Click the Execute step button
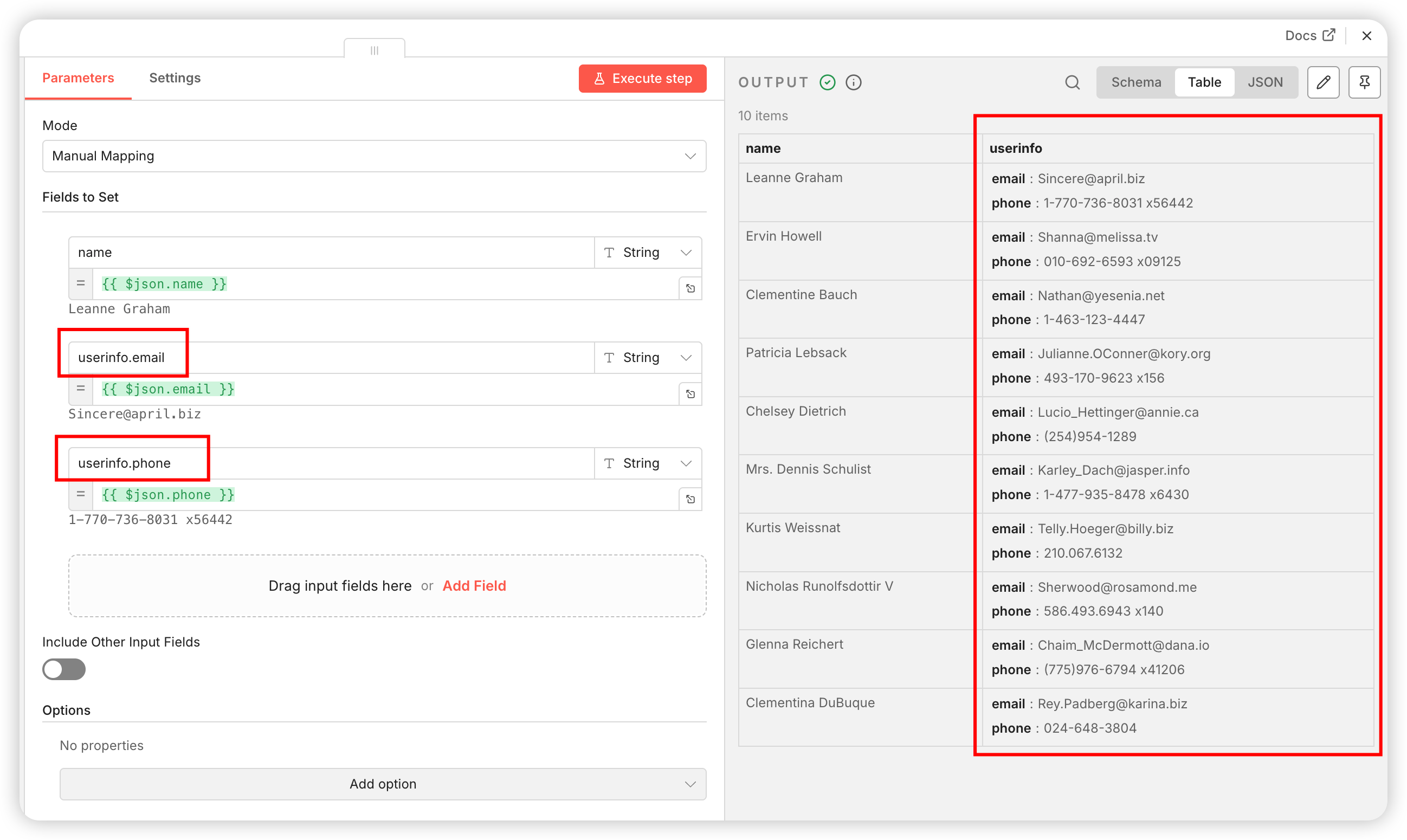This screenshot has height=840, width=1407. pyautogui.click(x=642, y=79)
